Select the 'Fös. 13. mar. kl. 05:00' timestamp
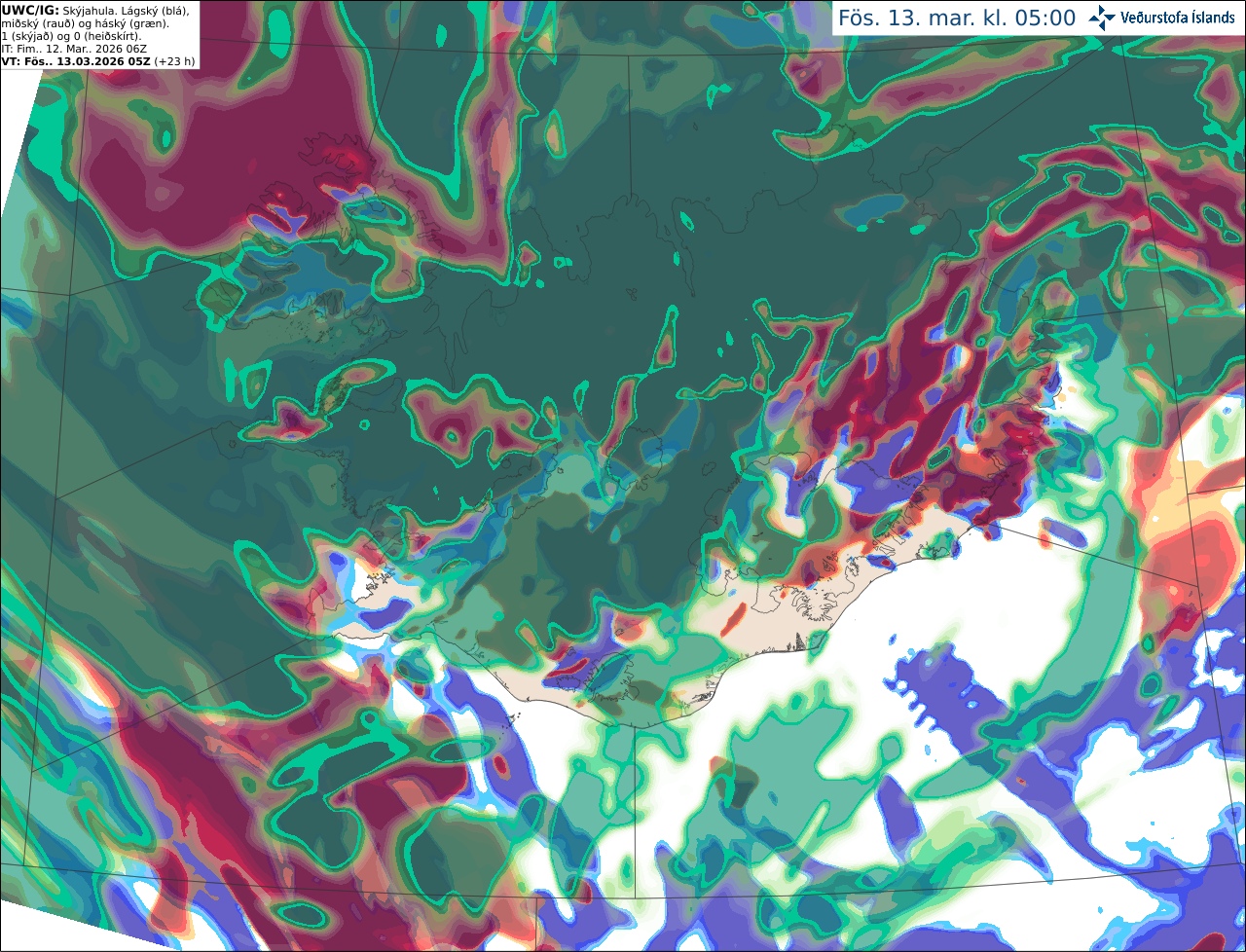 point(957,18)
